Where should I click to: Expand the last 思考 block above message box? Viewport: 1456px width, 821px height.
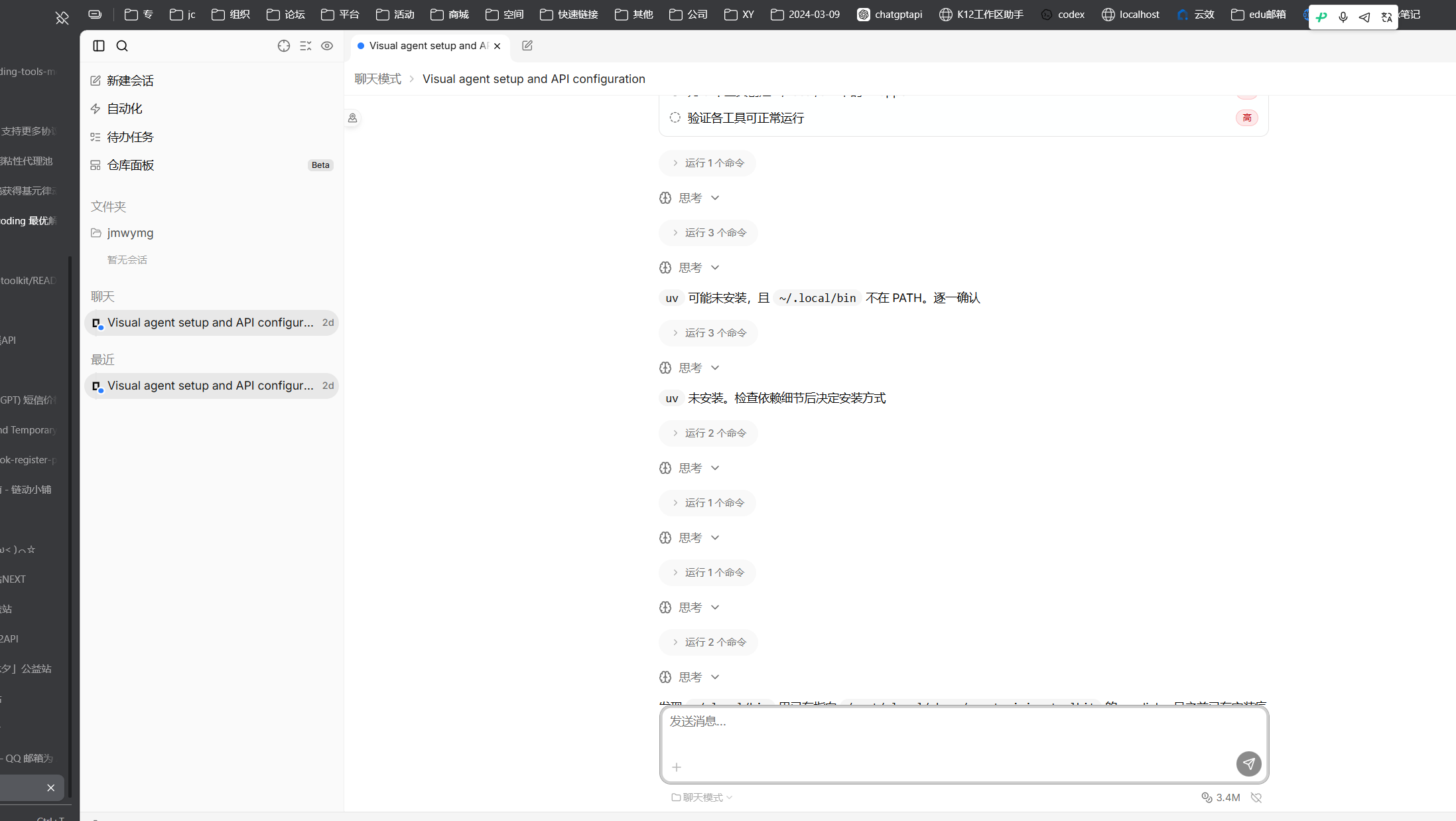click(689, 677)
